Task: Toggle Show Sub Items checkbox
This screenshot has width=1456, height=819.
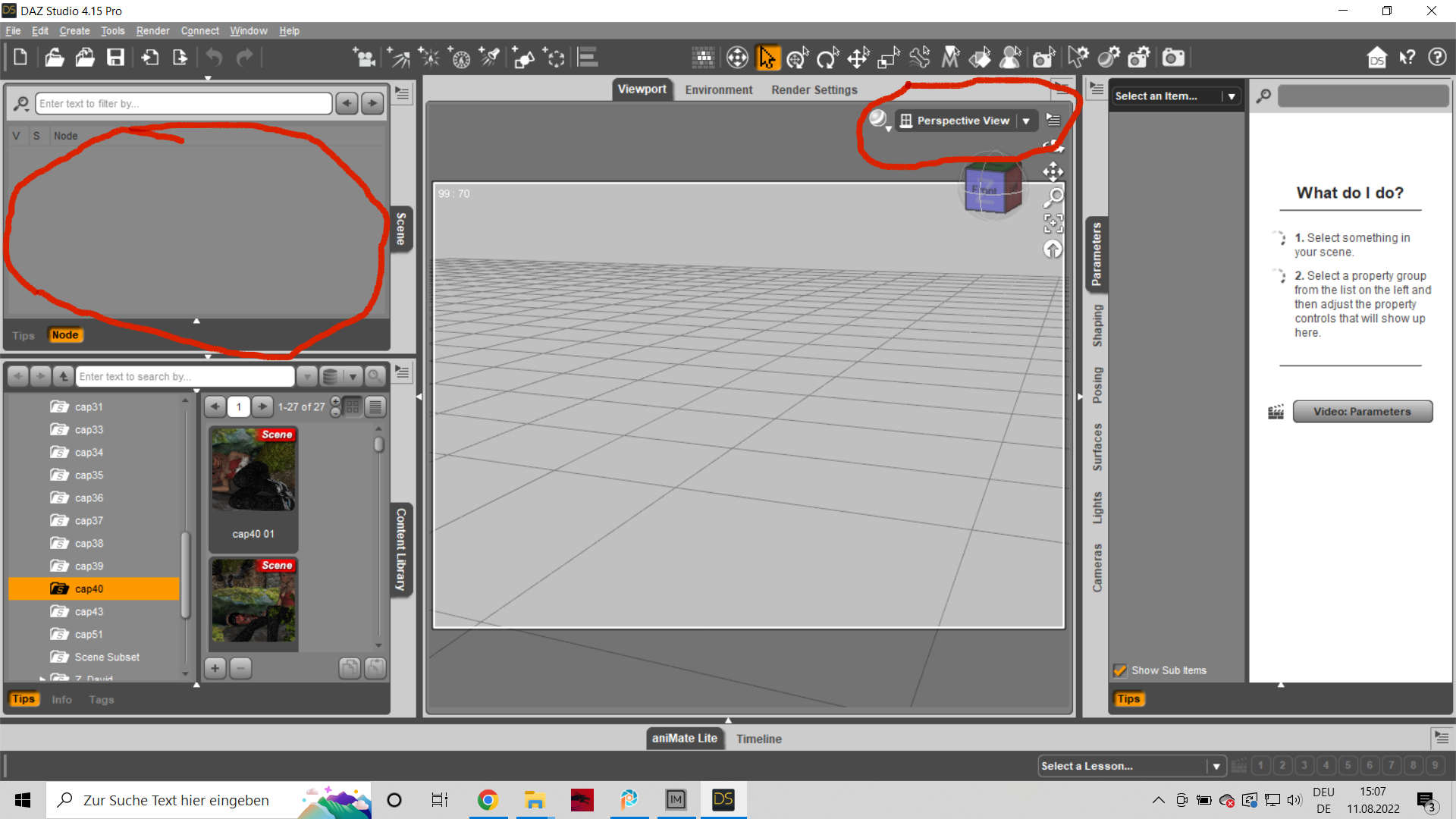Action: tap(1119, 670)
